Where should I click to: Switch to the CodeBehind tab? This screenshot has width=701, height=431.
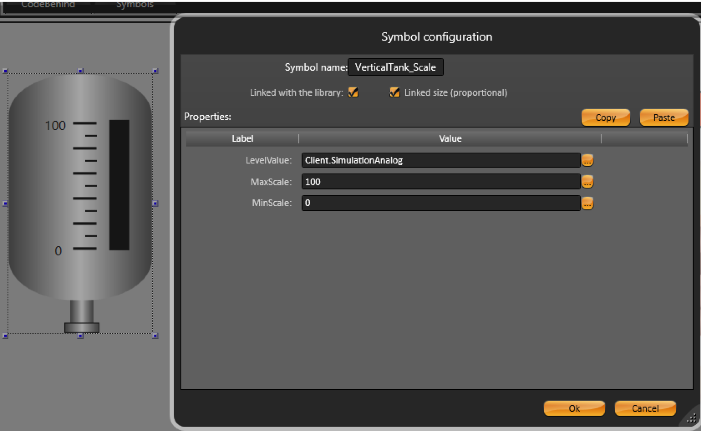(x=50, y=5)
